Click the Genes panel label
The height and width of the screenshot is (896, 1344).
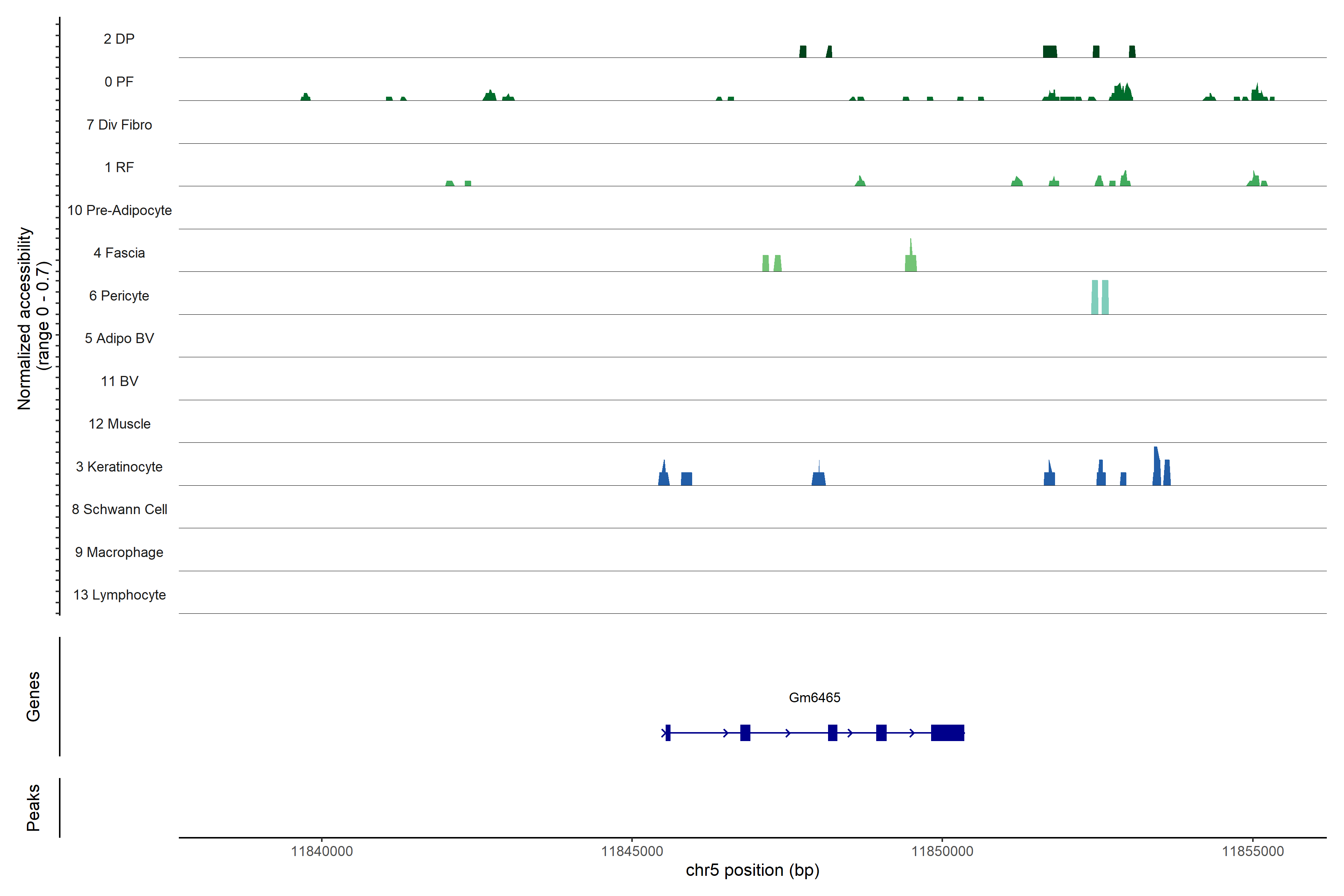33,697
